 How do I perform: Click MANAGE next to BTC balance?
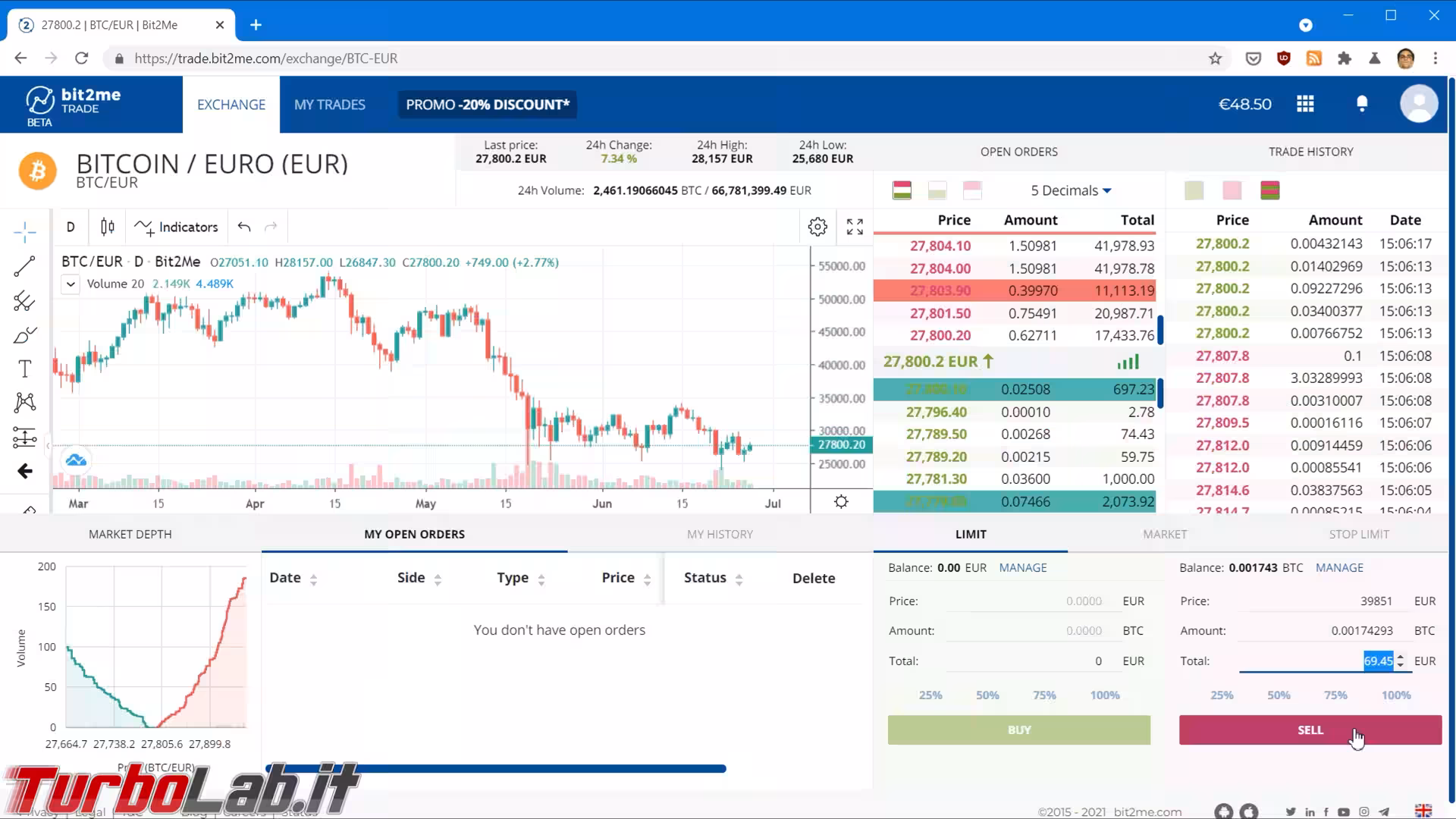point(1339,567)
